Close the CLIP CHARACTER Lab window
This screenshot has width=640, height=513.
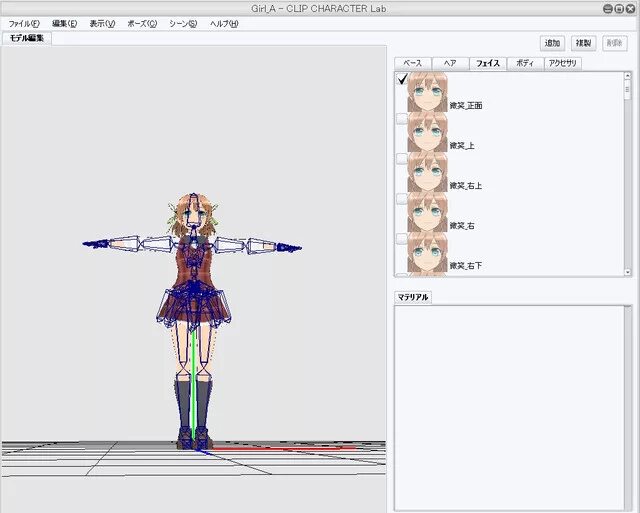[630, 8]
